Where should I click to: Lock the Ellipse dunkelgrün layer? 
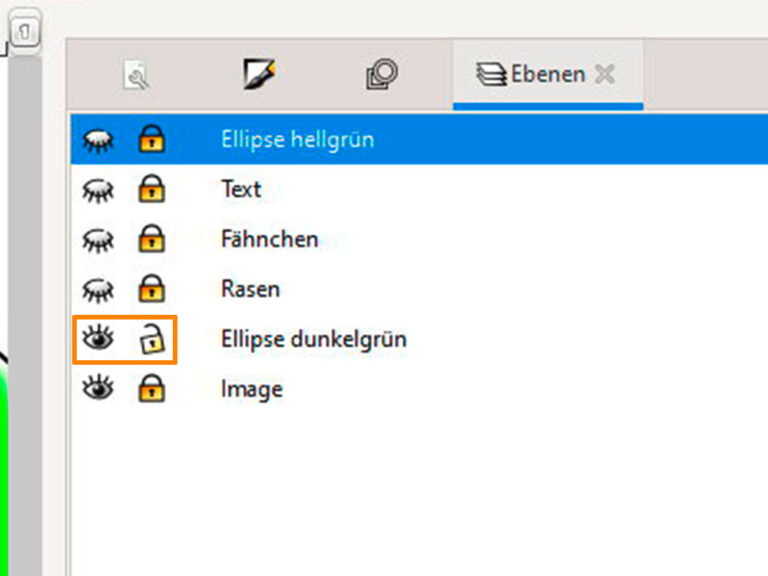pyautogui.click(x=151, y=340)
